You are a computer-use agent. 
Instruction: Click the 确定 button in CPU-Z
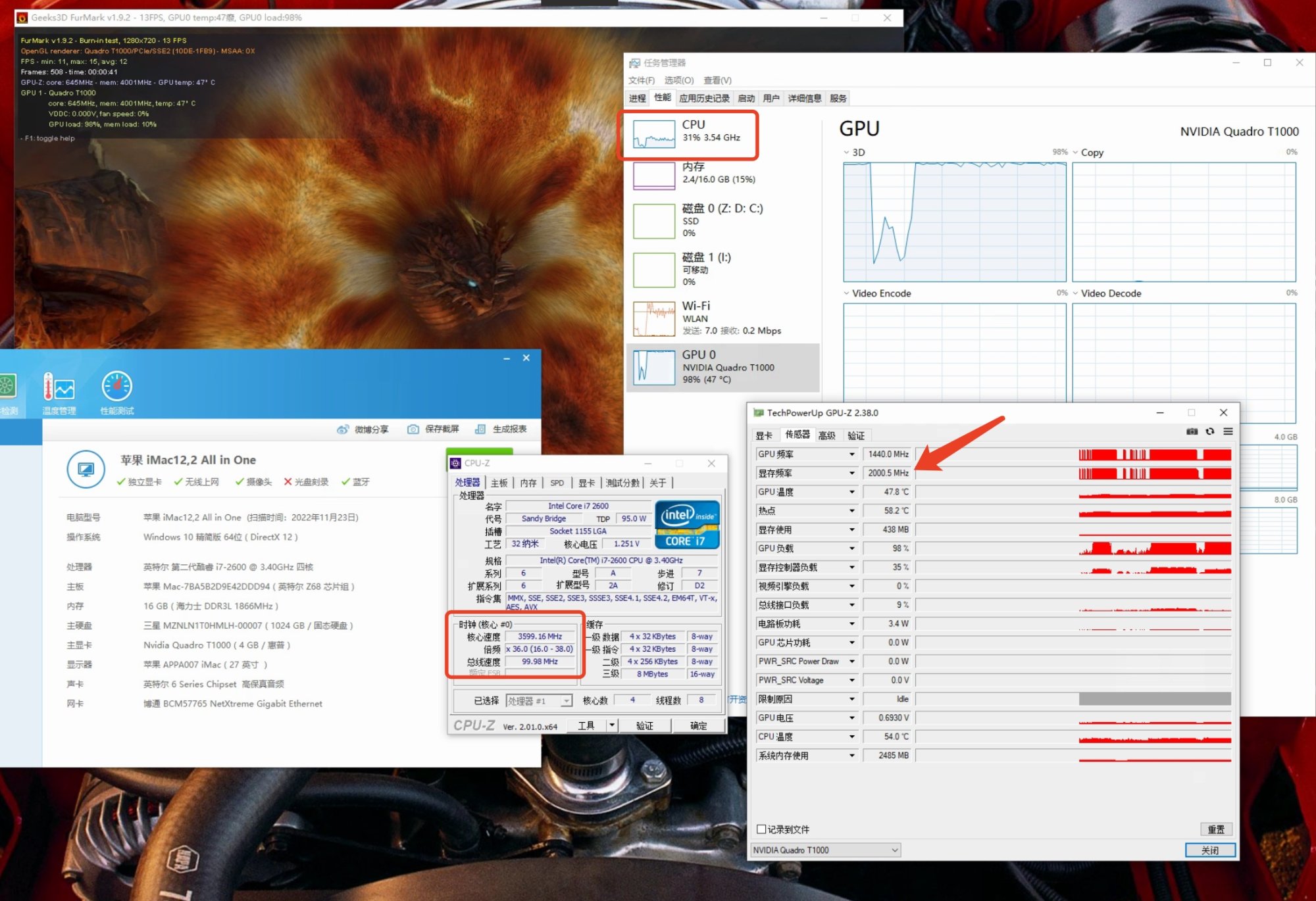pyautogui.click(x=699, y=725)
